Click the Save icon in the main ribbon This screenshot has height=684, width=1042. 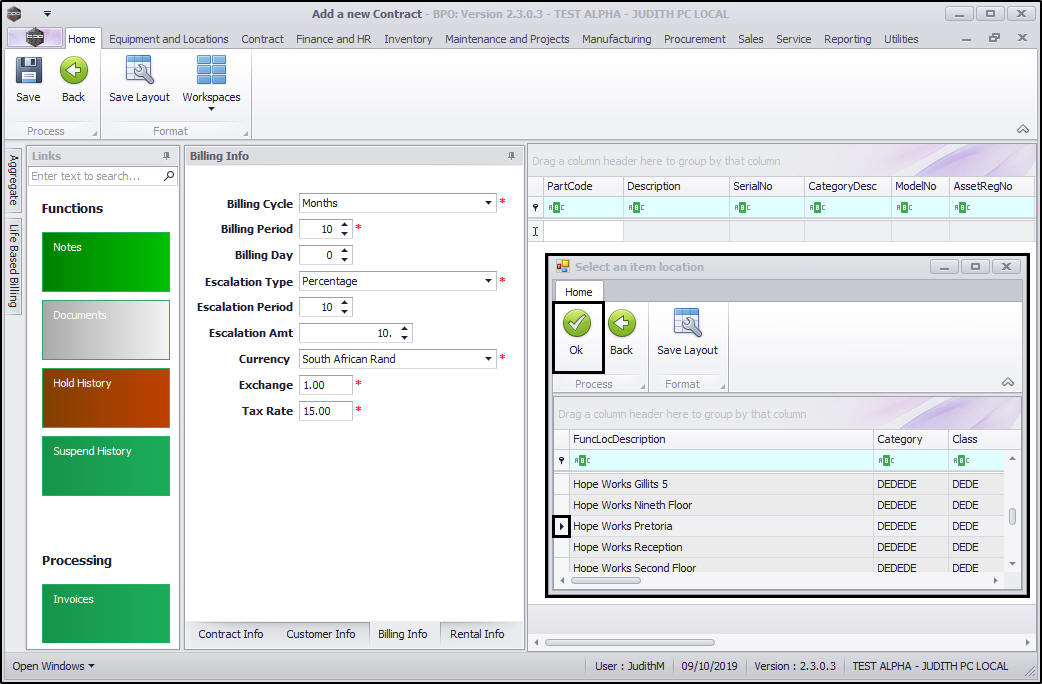pyautogui.click(x=28, y=72)
